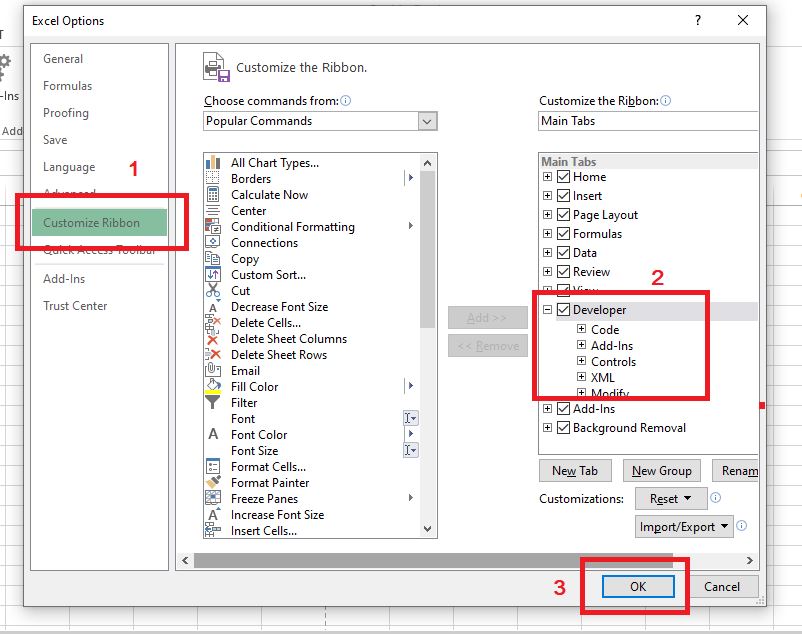Click the Cancel button
802x634 pixels.
pos(722,586)
